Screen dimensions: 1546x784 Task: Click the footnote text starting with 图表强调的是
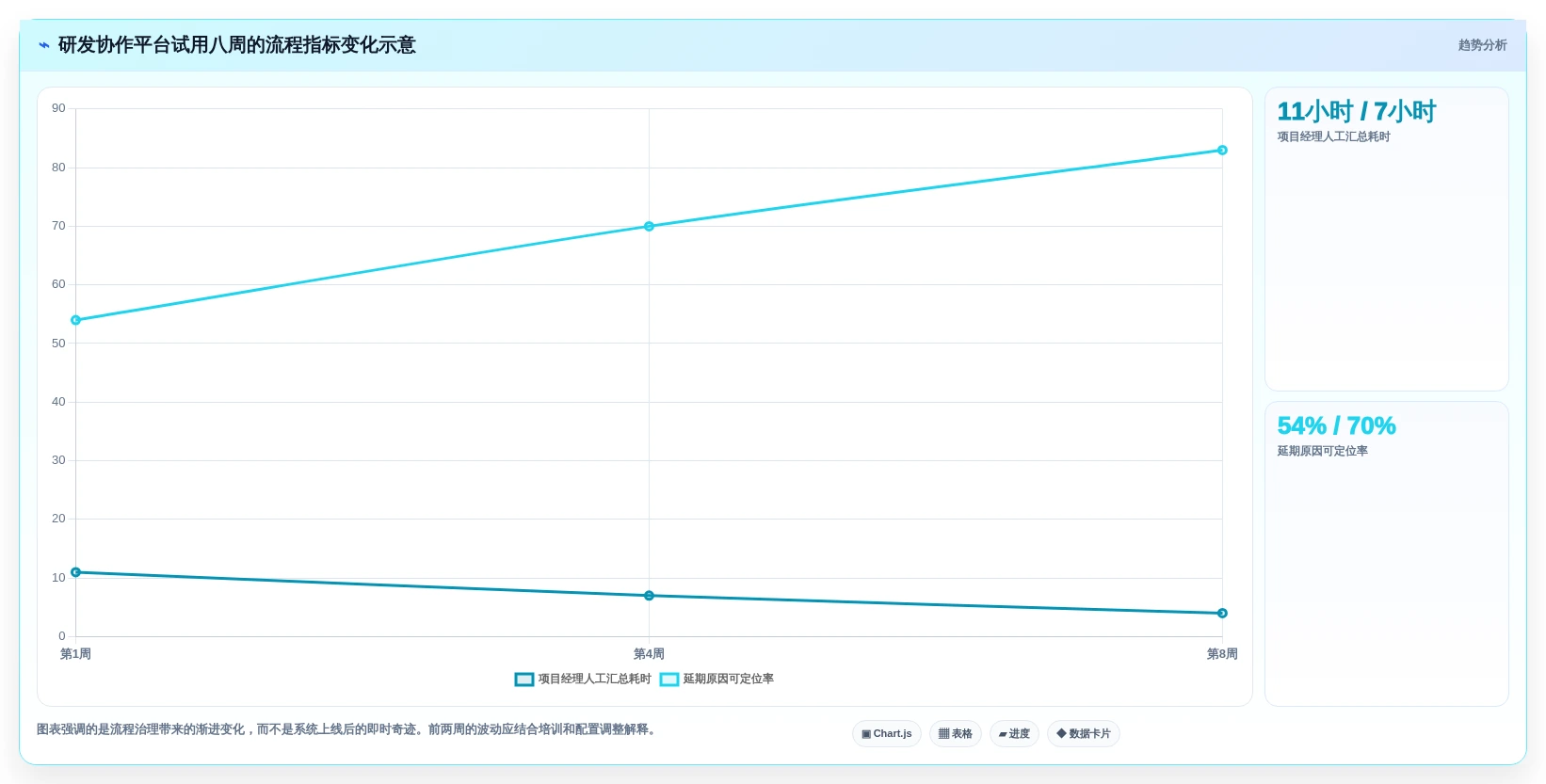346,729
